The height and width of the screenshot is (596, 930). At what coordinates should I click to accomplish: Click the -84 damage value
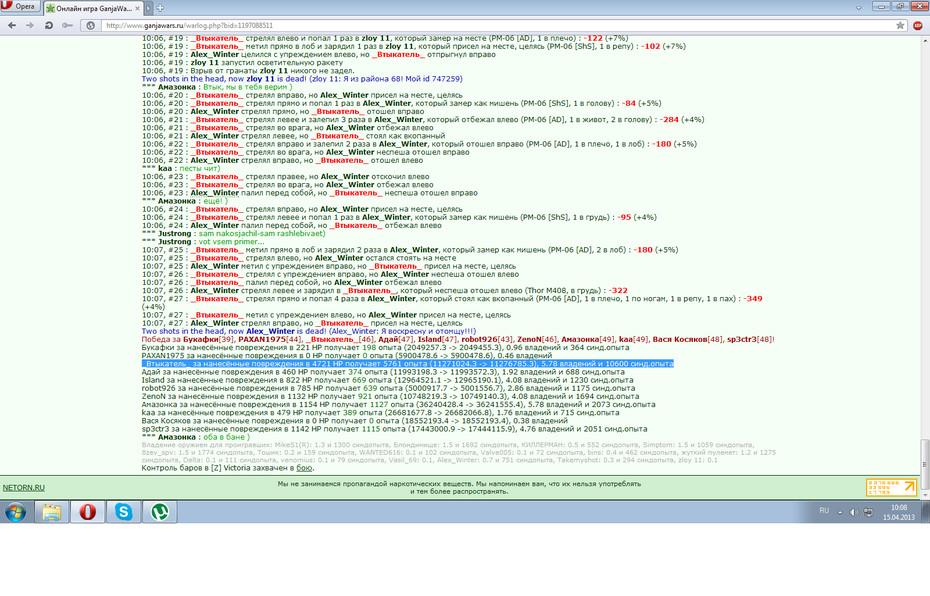click(629, 103)
